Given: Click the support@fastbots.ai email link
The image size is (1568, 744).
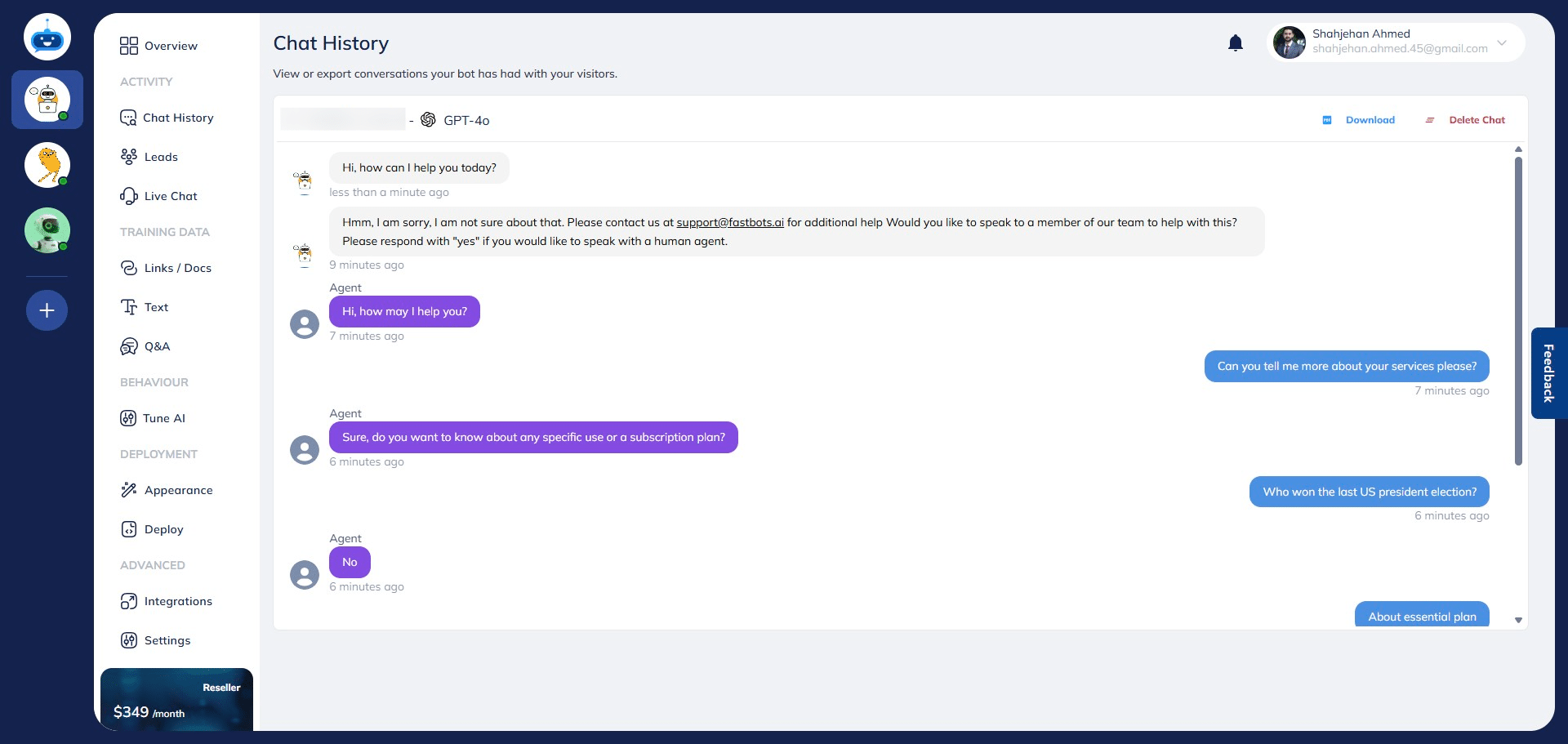Looking at the screenshot, I should (x=729, y=221).
